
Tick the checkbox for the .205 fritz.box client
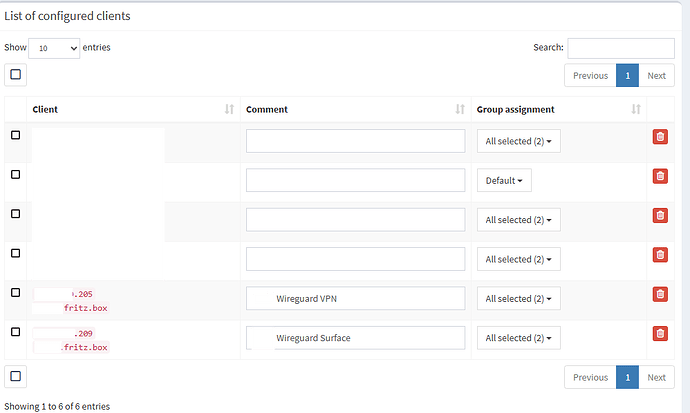[15, 292]
